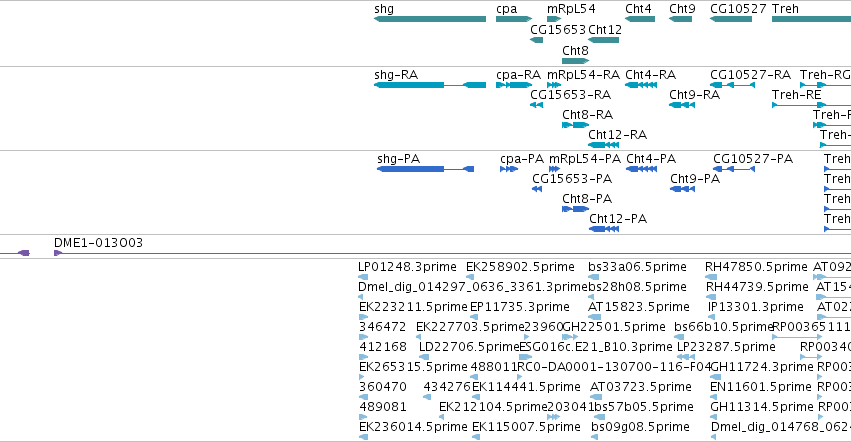The width and height of the screenshot is (851, 442).
Task: Select the Cht9 gene label
Action: point(682,9)
